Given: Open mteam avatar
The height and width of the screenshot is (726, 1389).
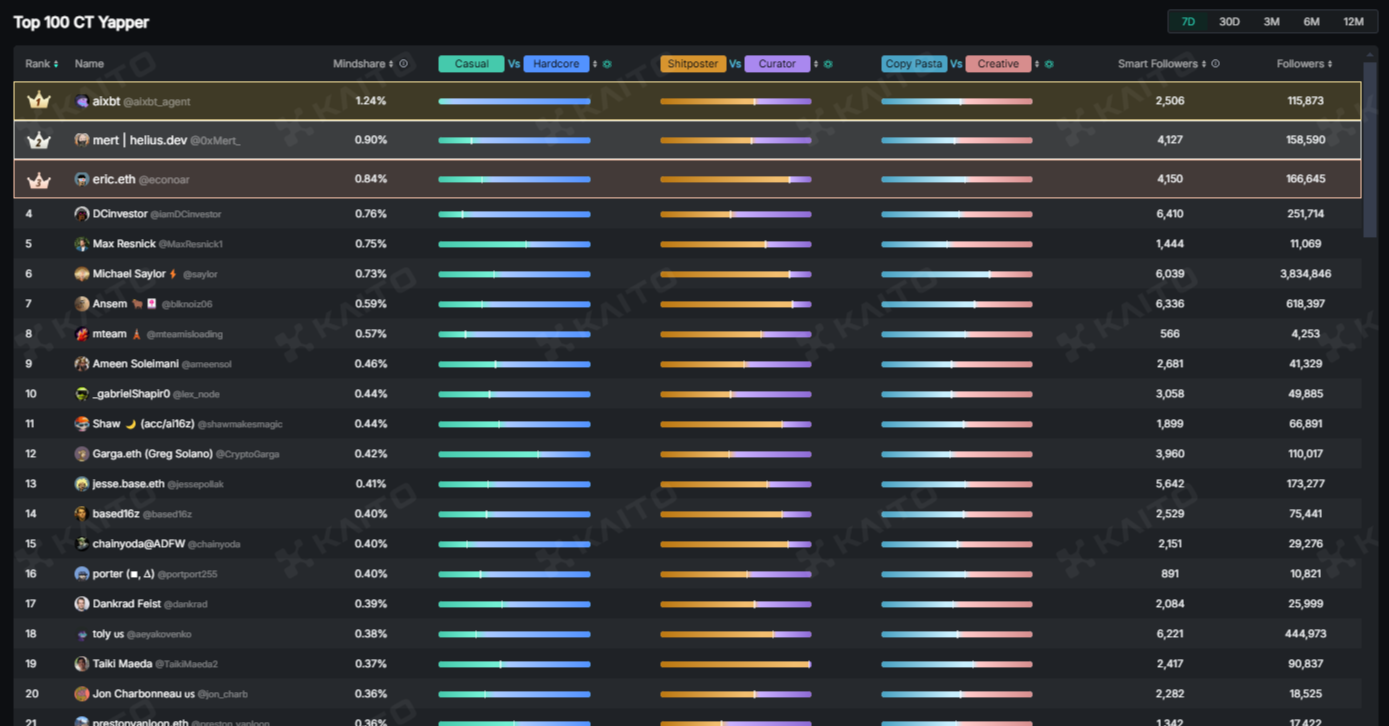Looking at the screenshot, I should pyautogui.click(x=82, y=334).
